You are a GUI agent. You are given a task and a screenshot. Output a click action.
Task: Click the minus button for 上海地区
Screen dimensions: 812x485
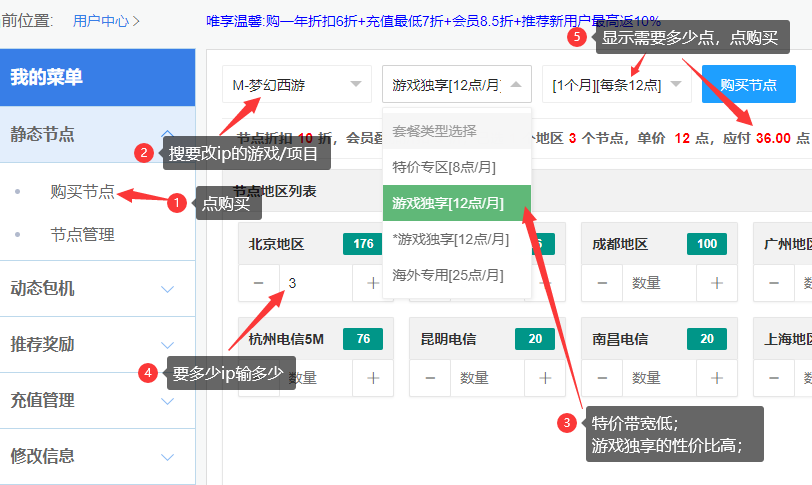[774, 378]
